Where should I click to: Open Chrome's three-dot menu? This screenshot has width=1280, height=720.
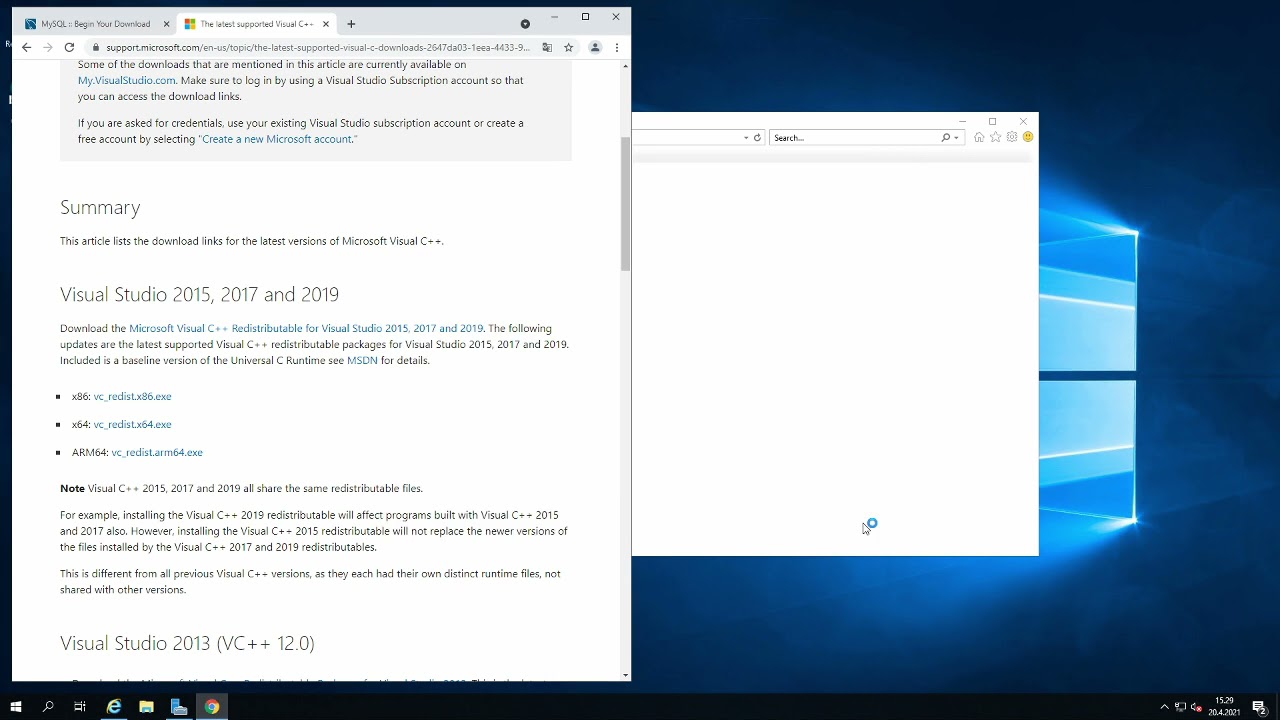(x=617, y=47)
